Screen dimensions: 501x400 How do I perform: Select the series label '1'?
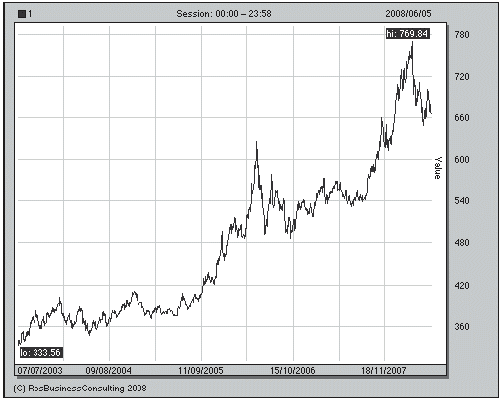(30, 14)
